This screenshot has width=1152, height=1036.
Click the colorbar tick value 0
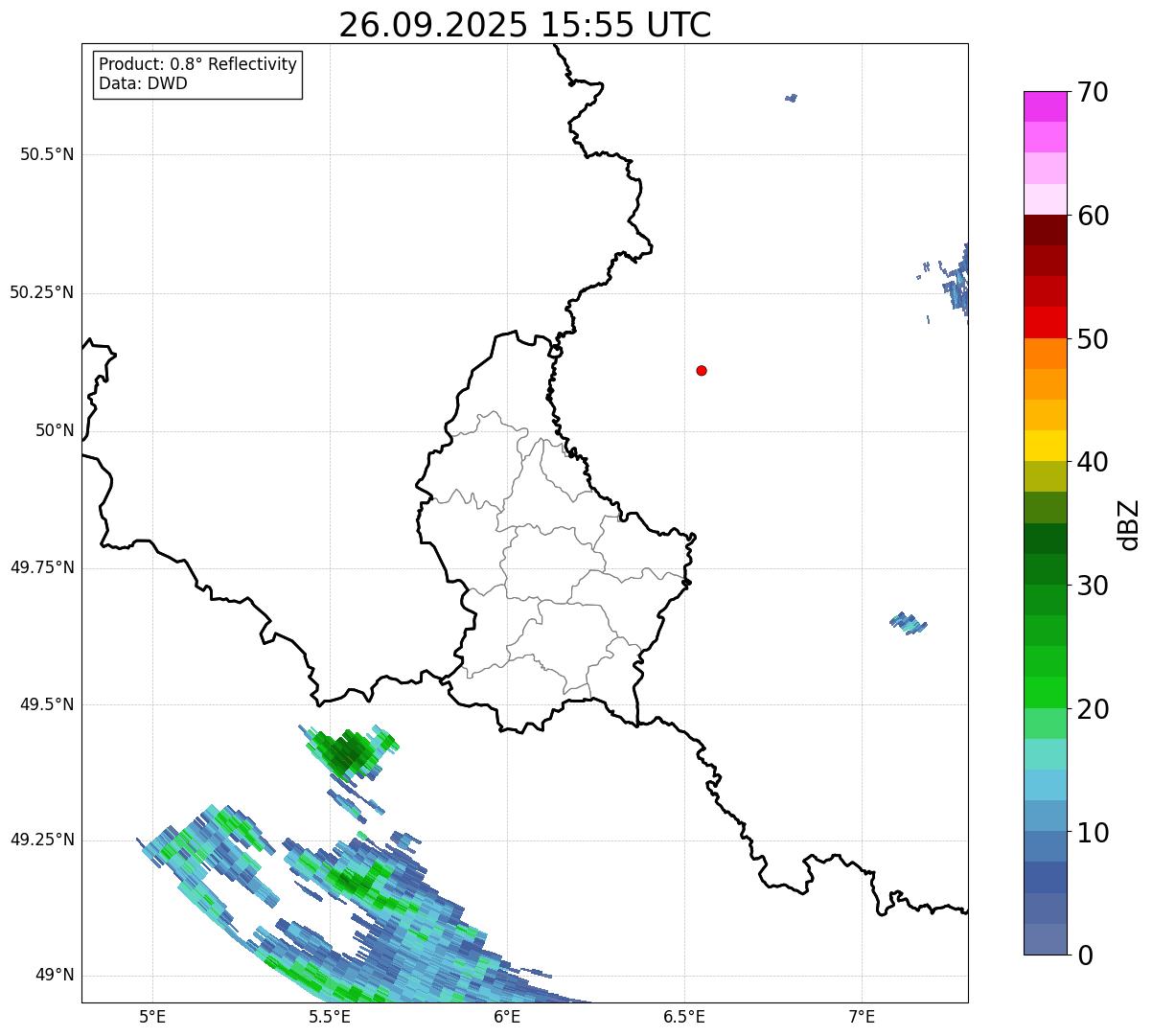click(1084, 955)
